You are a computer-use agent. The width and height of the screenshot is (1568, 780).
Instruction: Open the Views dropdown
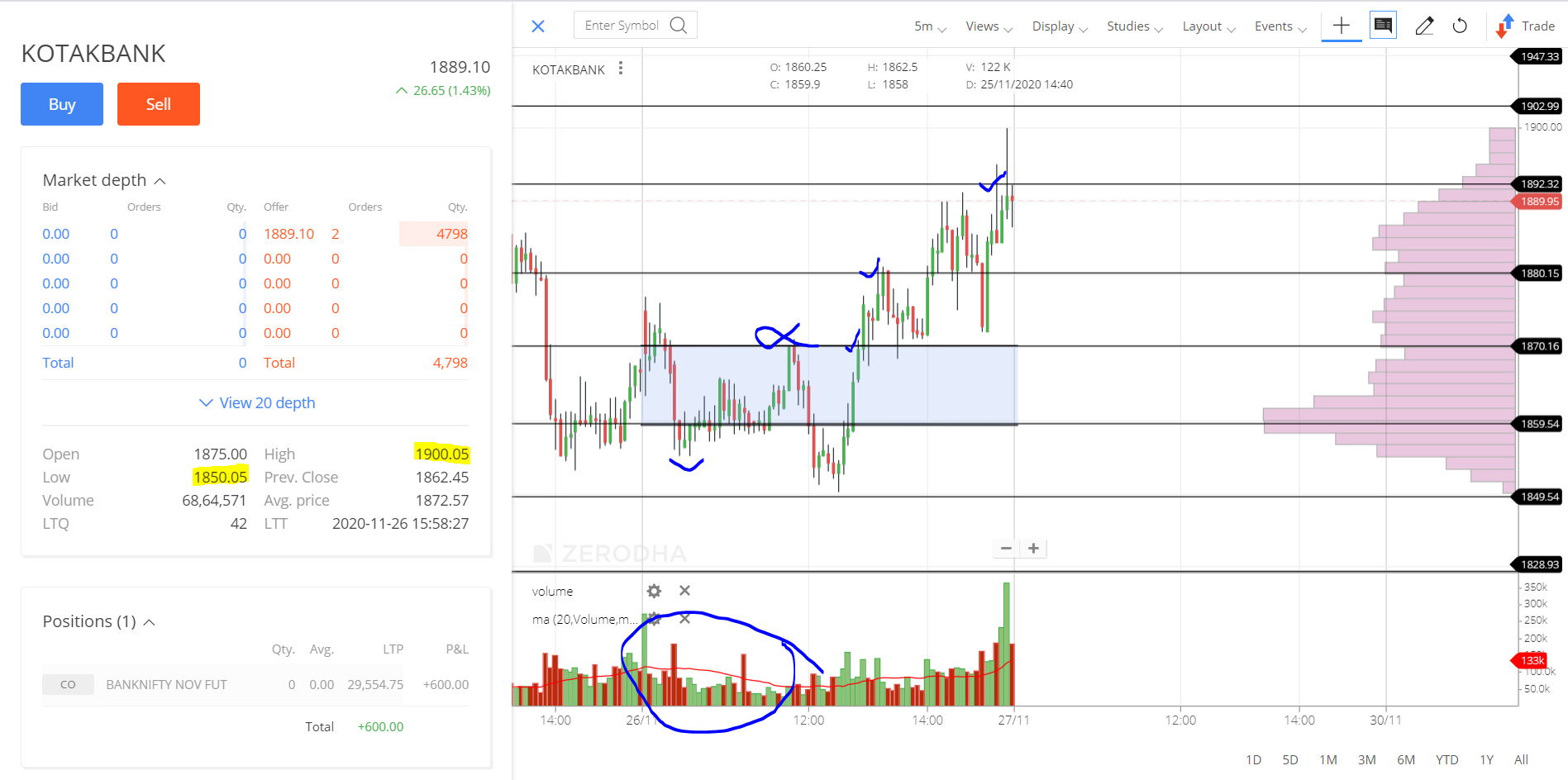(989, 26)
